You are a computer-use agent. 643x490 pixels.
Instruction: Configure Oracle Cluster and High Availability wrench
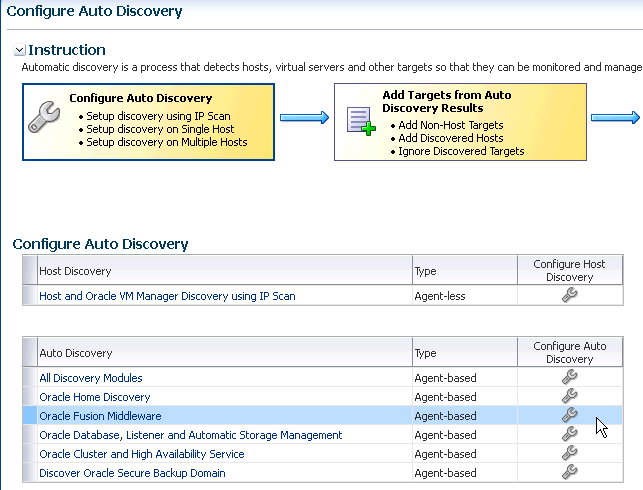point(570,453)
